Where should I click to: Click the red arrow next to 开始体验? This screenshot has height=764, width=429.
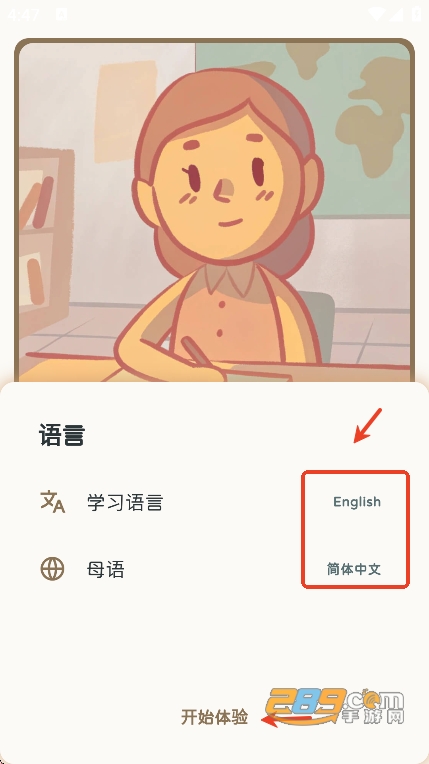click(x=285, y=718)
